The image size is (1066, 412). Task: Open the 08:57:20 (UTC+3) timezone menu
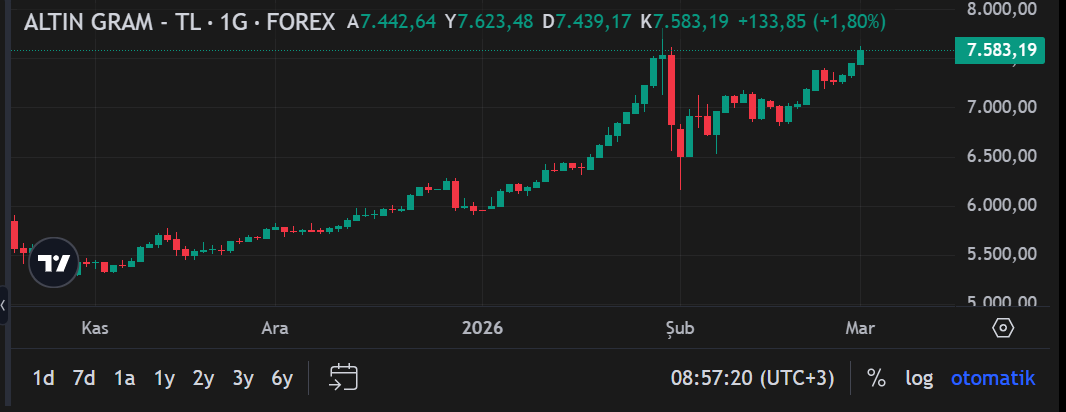(x=752, y=378)
